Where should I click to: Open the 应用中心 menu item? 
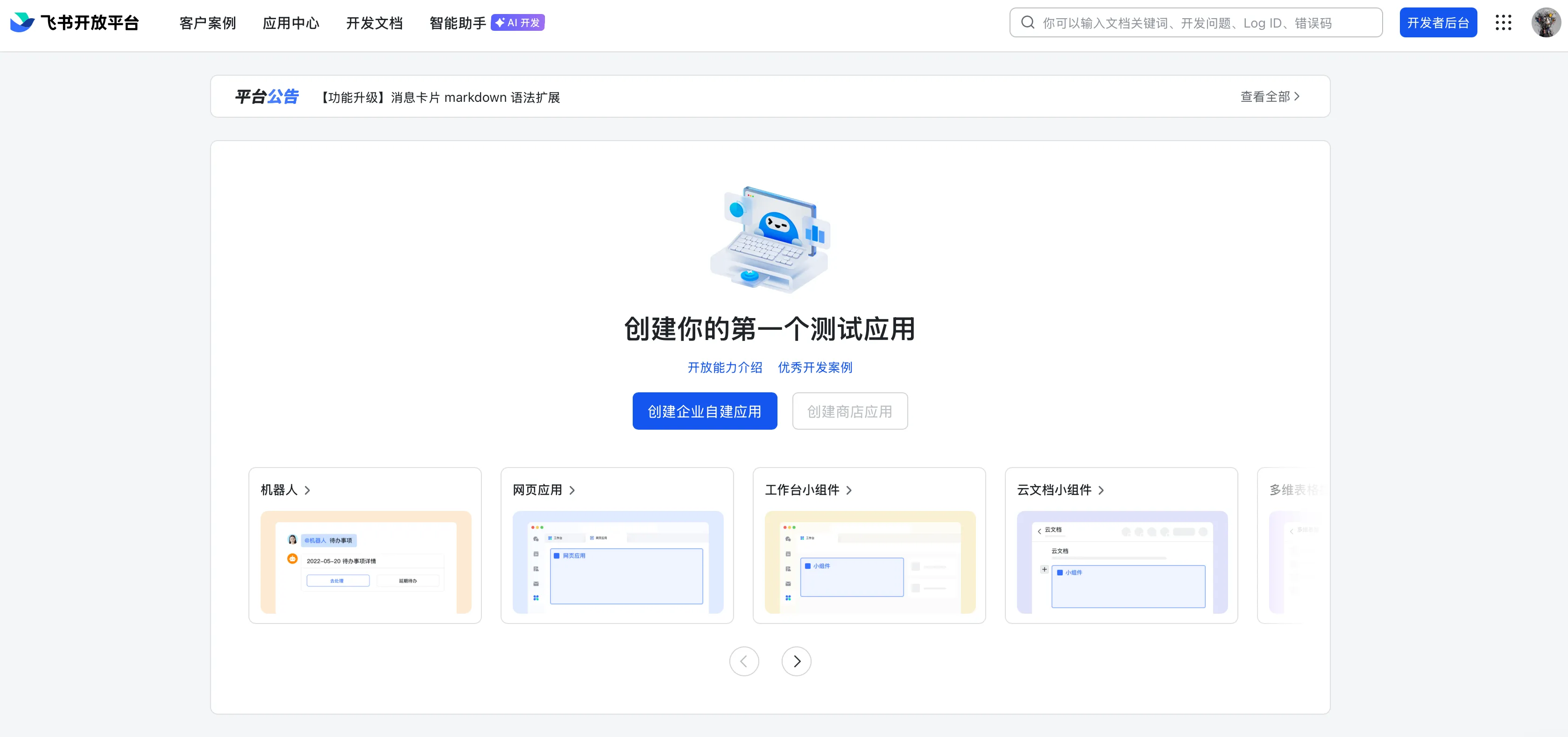291,23
